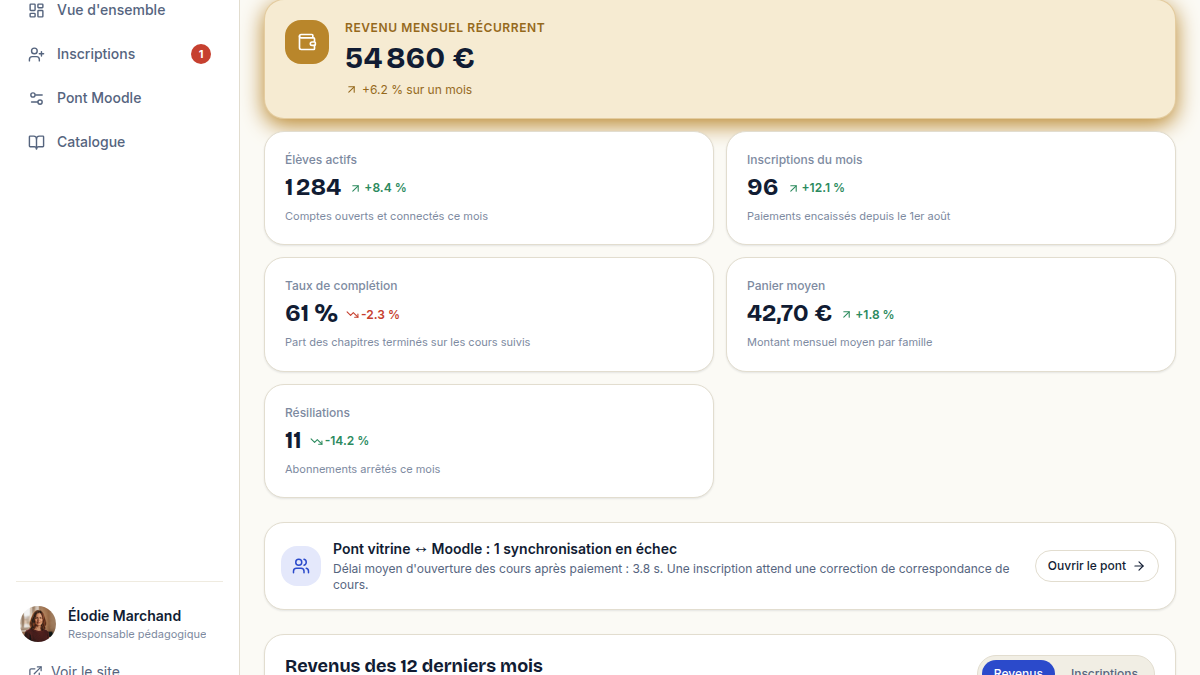Click the Pont Moodle sliders icon
This screenshot has height=675, width=1200.
36,98
